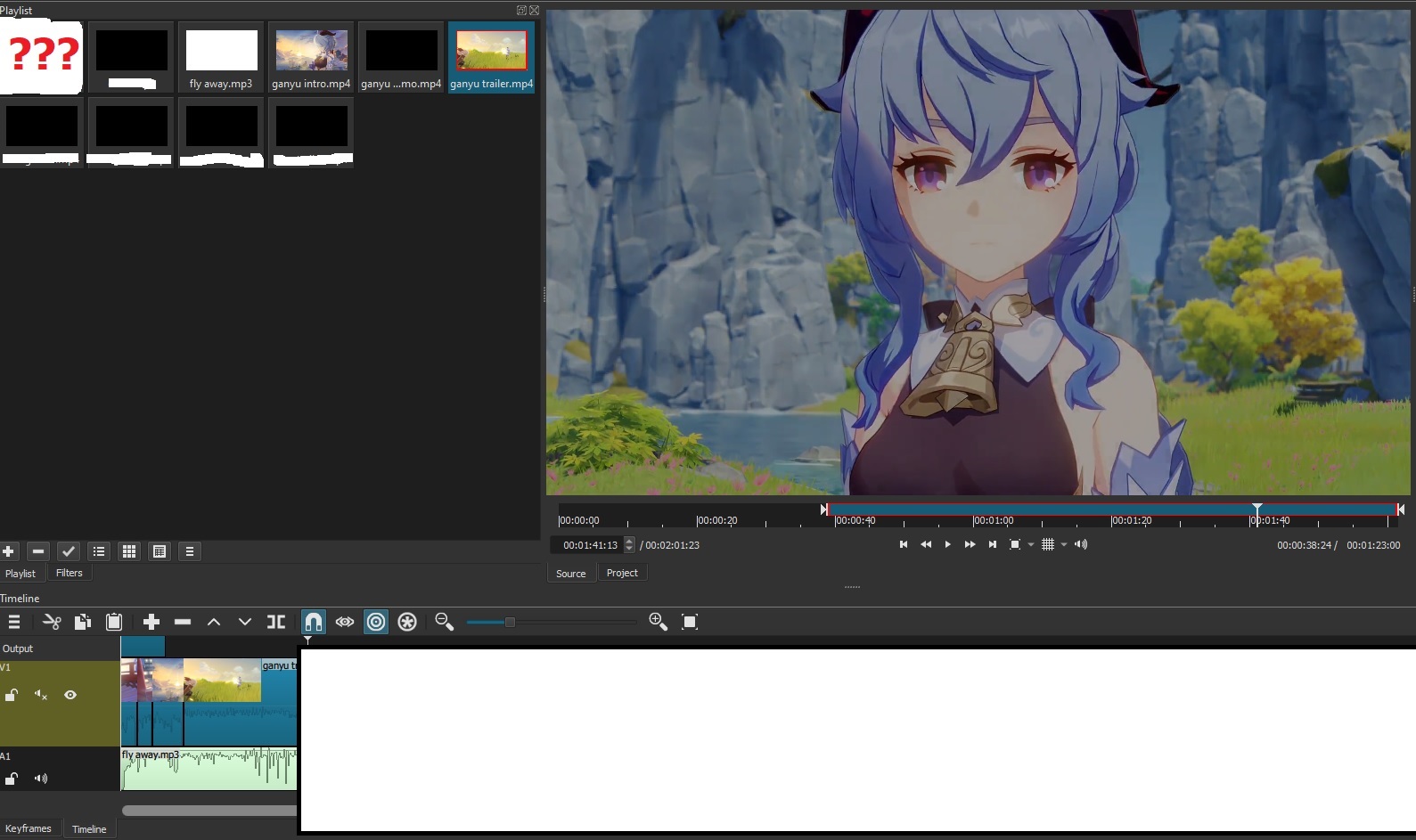Switch to the Project tab
The height and width of the screenshot is (840, 1416).
[x=622, y=573]
